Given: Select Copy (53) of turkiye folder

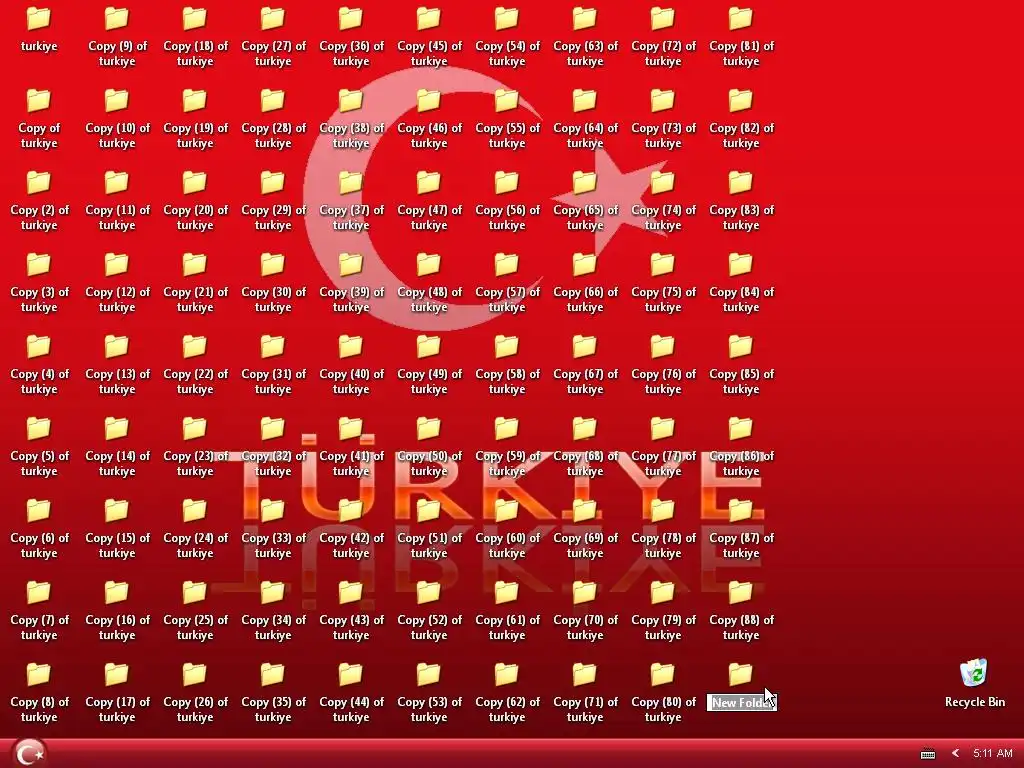Looking at the screenshot, I should tap(429, 675).
